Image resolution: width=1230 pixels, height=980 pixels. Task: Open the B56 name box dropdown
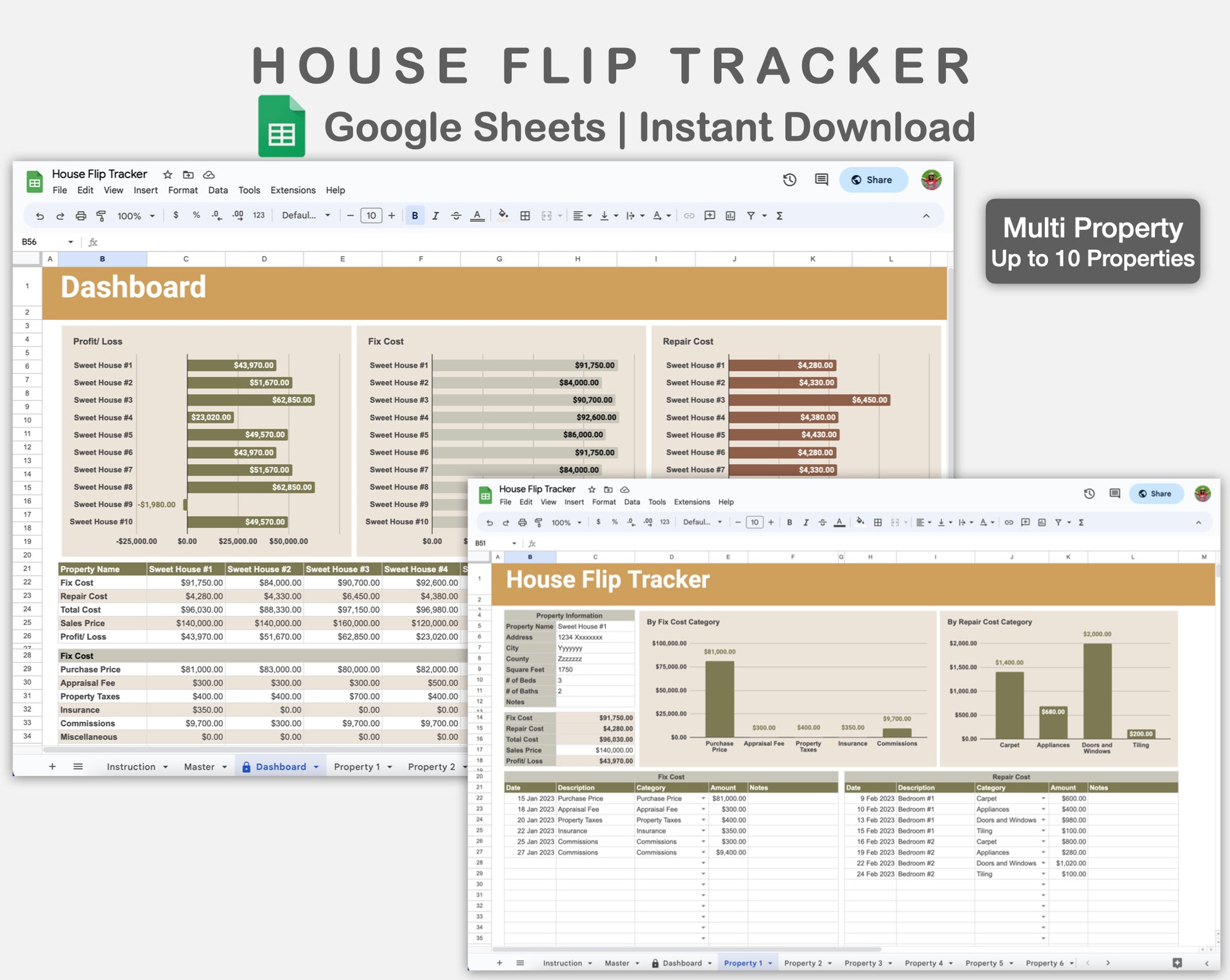(x=70, y=242)
